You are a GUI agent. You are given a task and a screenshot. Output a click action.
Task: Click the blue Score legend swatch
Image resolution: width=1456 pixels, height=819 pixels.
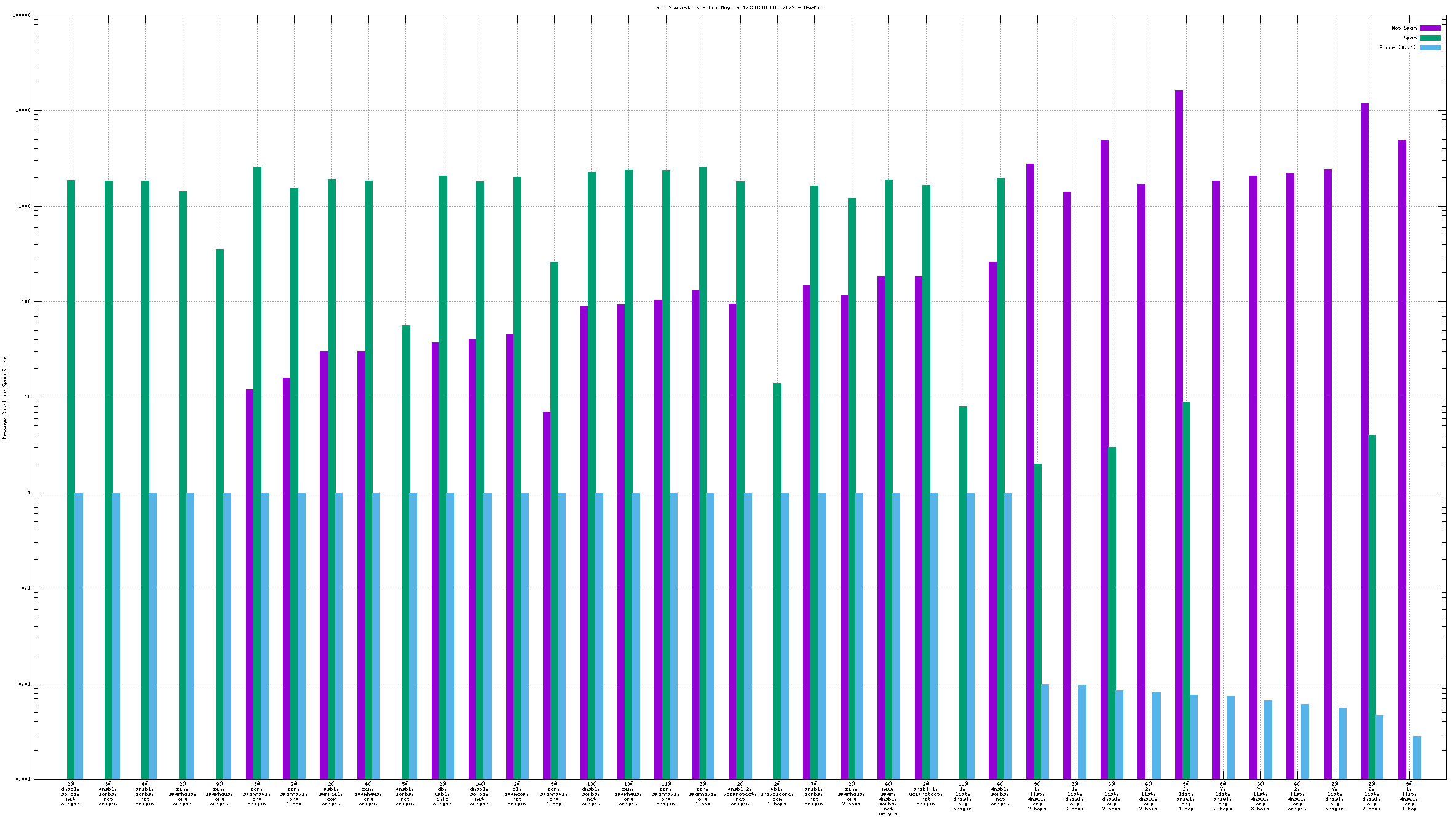tap(1430, 47)
